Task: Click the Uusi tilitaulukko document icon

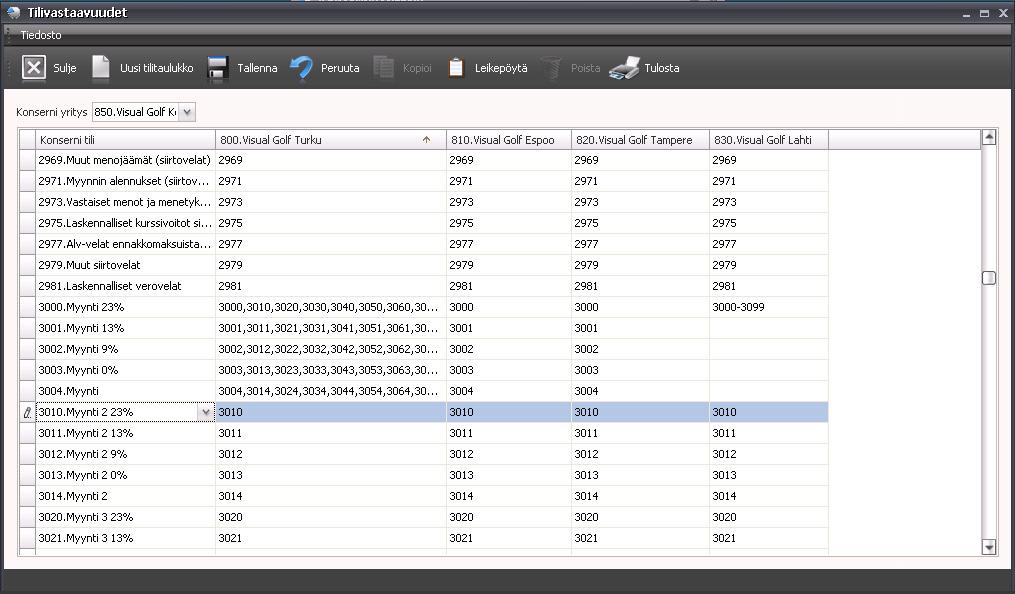Action: (x=101, y=67)
